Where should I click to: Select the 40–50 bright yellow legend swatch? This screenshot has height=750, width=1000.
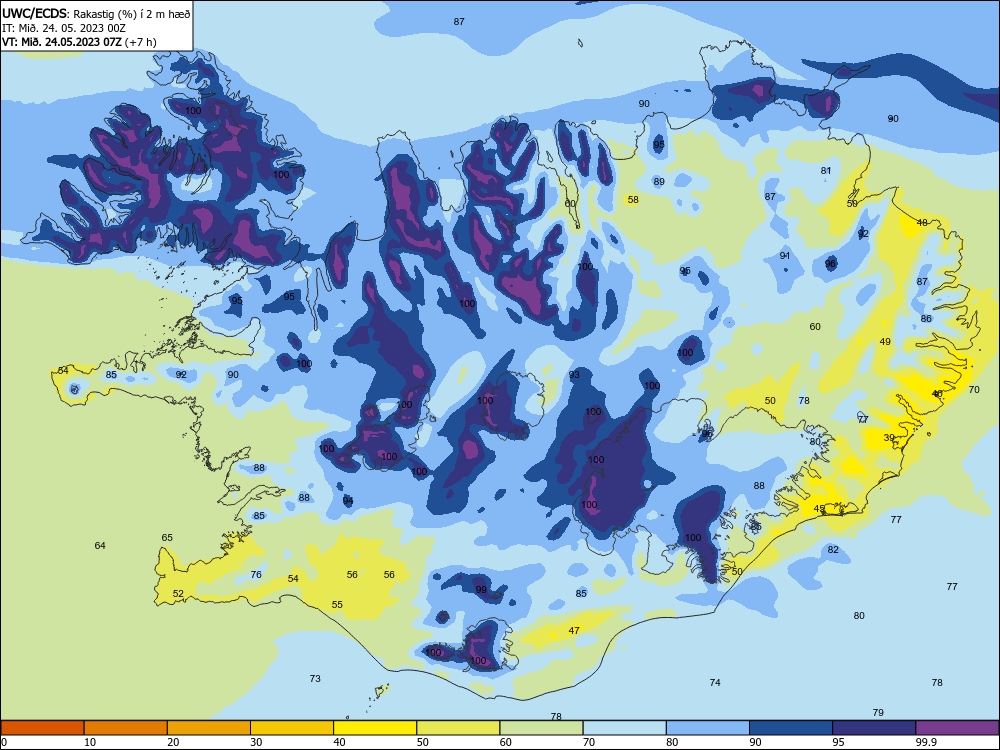375,728
